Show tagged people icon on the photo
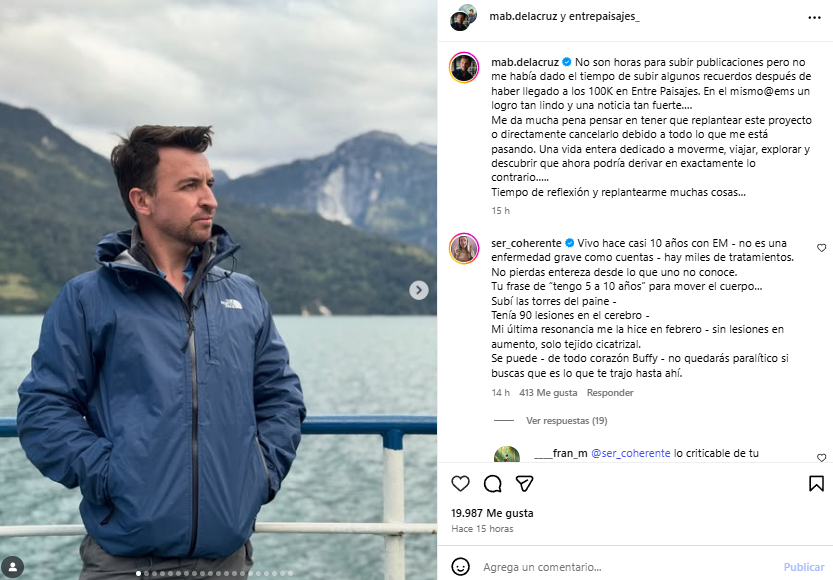Image resolution: width=833 pixels, height=580 pixels. click(x=12, y=567)
